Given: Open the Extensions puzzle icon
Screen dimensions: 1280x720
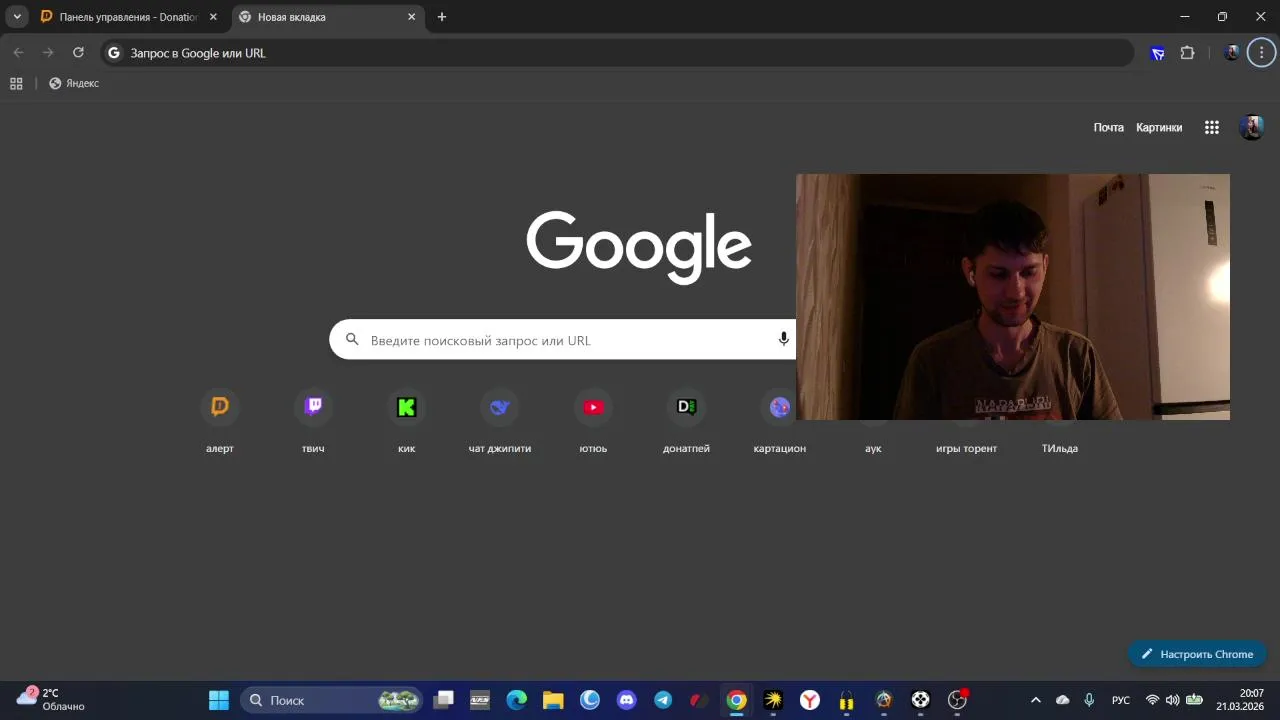Looking at the screenshot, I should [x=1187, y=53].
